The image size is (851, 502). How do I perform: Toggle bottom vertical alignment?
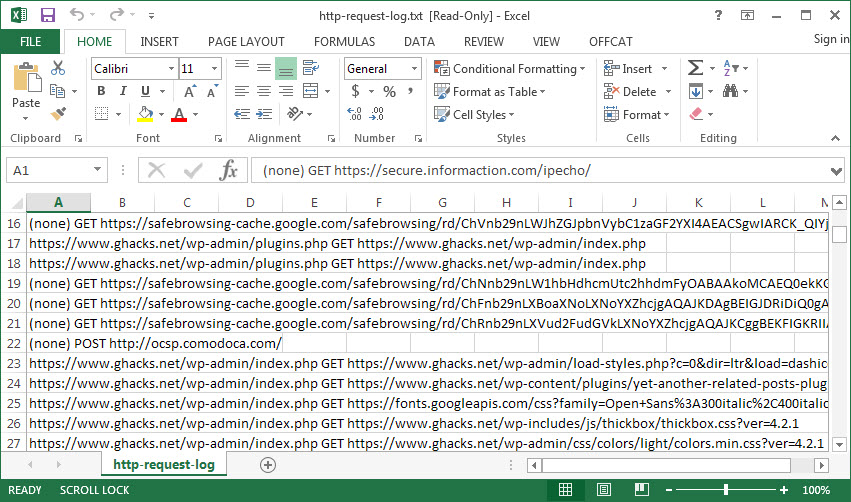[285, 68]
